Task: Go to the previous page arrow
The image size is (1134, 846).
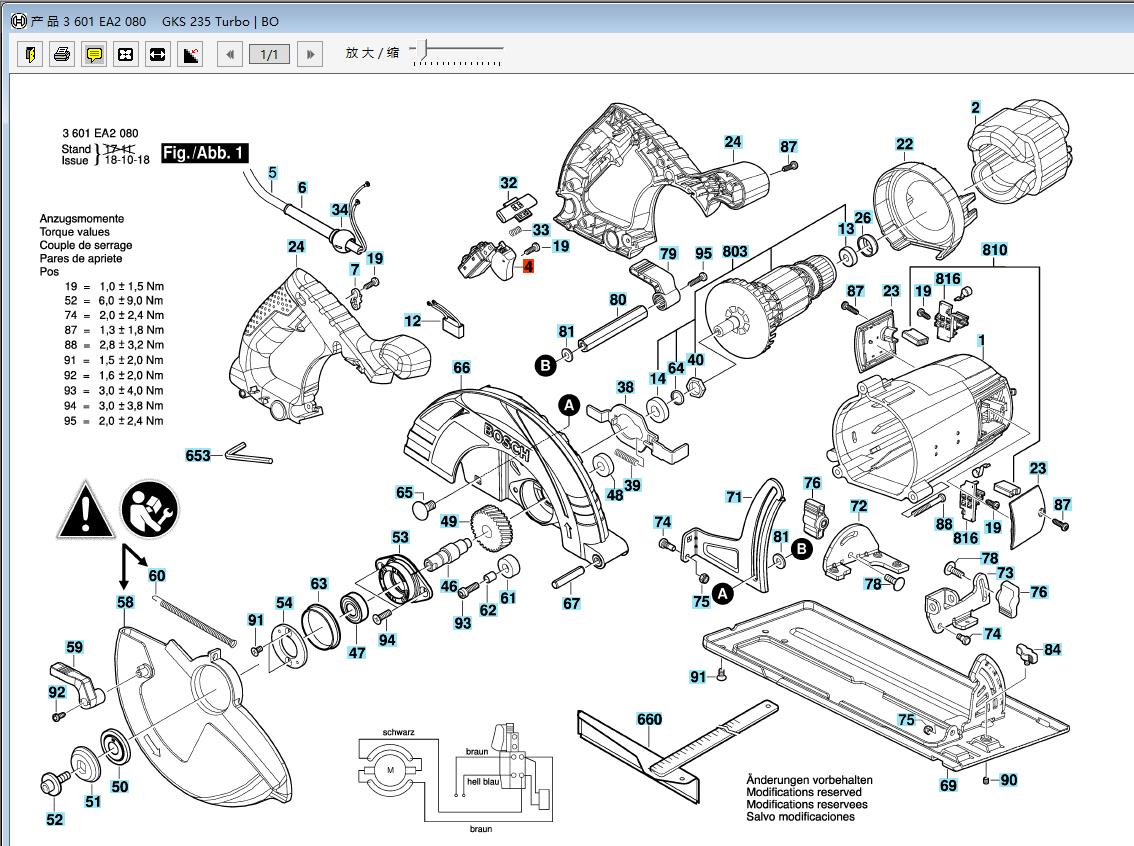Action: tap(230, 54)
